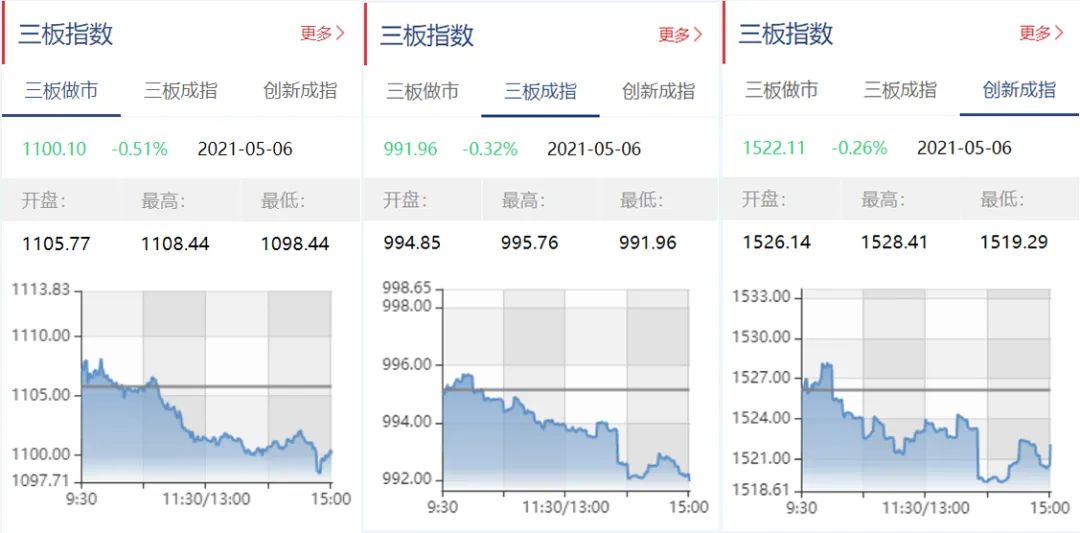Switch to 三板成指 tab in the 1100.10 panel
Screen dimensions: 1080x533
(x=181, y=91)
